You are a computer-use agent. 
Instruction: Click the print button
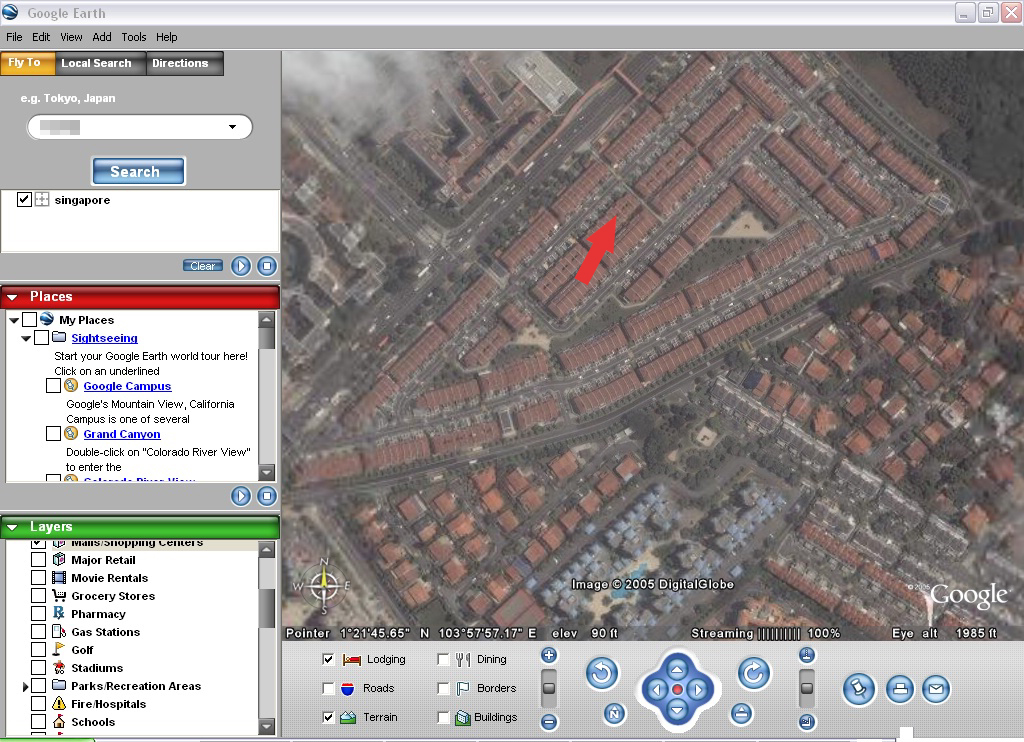click(x=900, y=689)
